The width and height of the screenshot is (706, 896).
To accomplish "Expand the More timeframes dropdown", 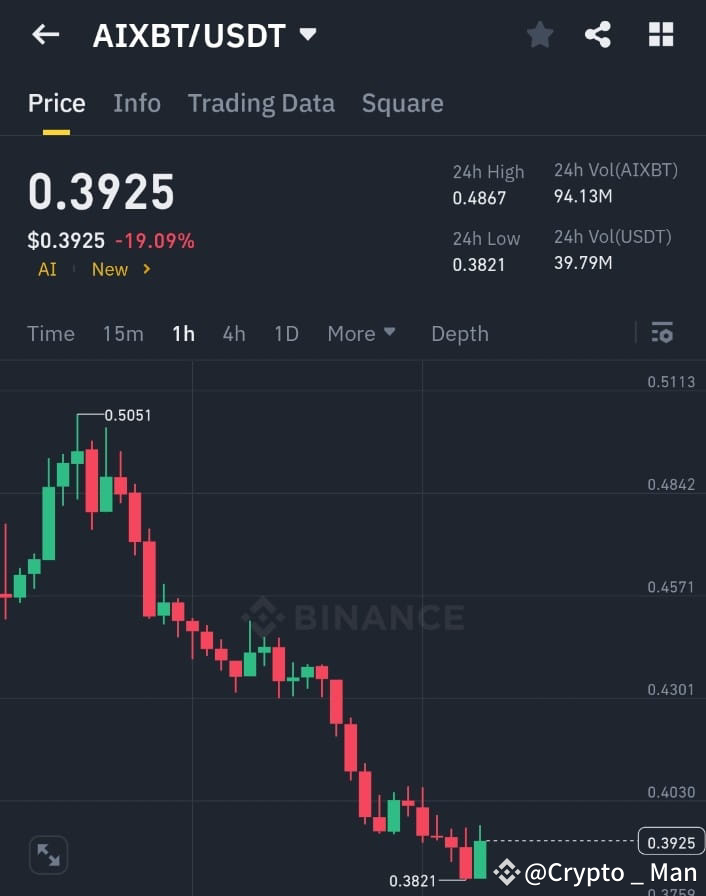I will point(361,333).
